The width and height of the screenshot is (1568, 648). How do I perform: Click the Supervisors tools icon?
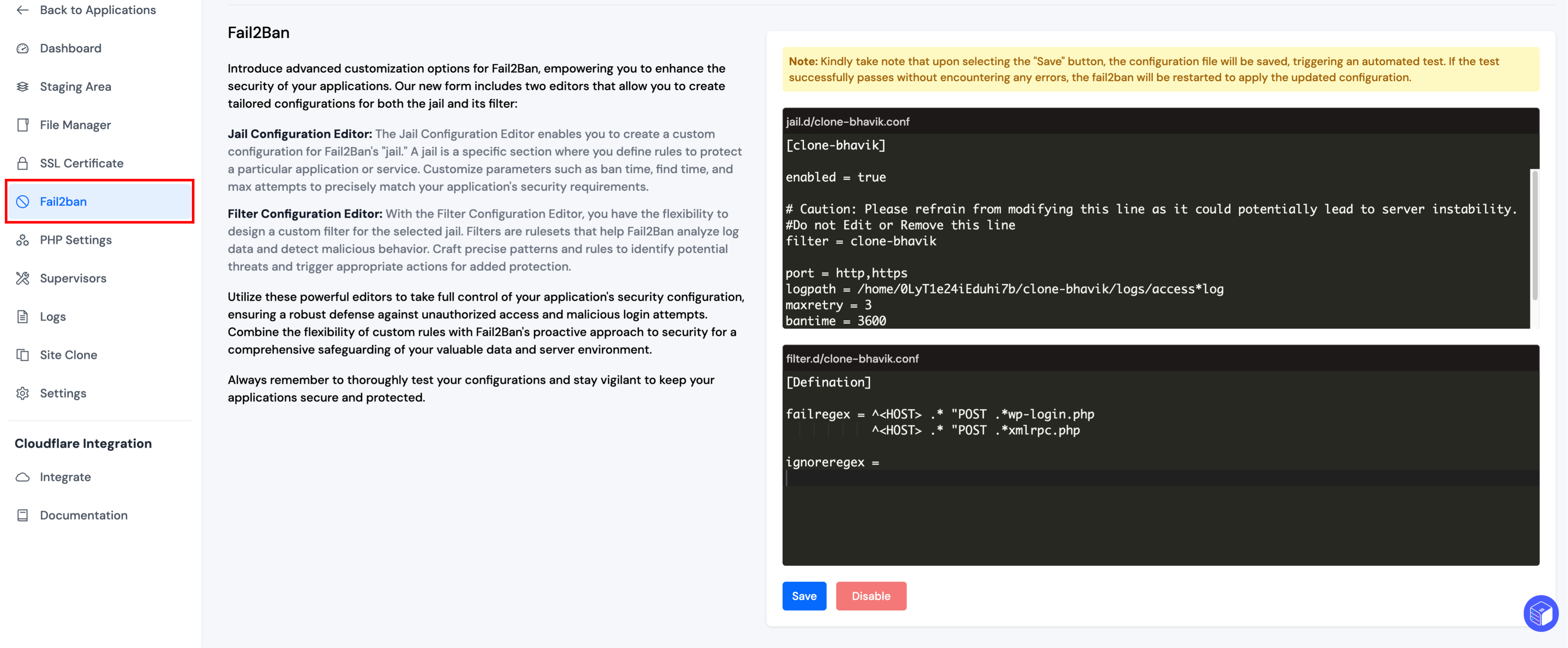tap(23, 278)
